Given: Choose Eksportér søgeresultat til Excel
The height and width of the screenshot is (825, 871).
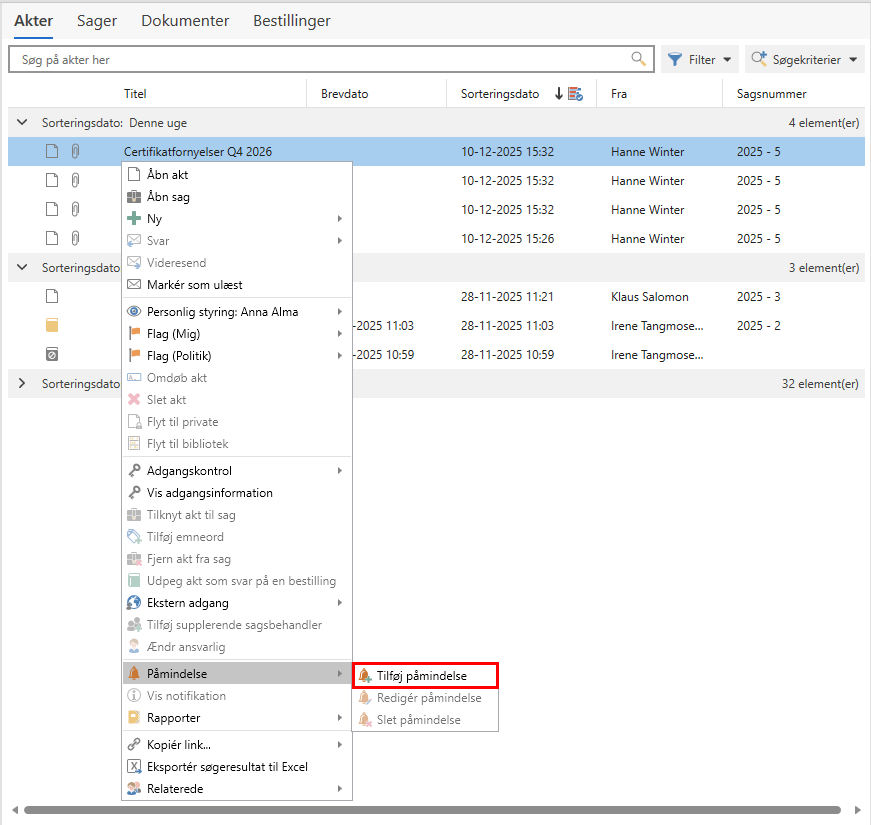Looking at the screenshot, I should (237, 767).
